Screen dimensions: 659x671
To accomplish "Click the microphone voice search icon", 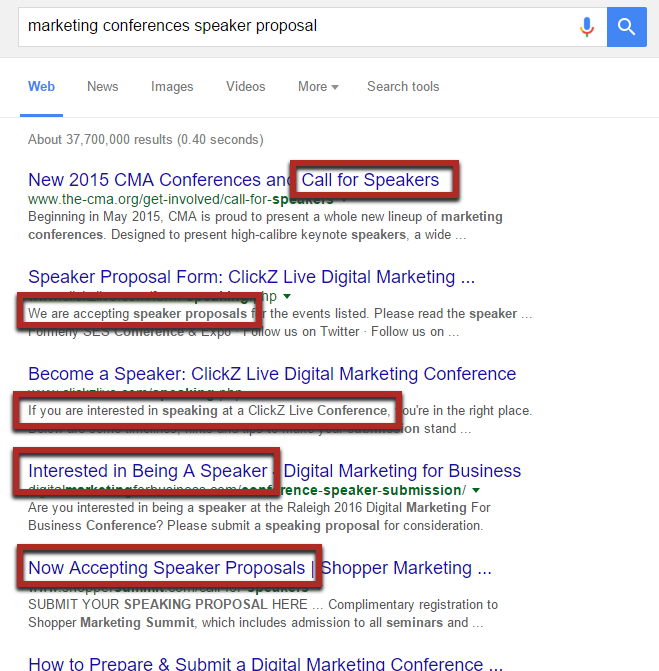I will 587,27.
